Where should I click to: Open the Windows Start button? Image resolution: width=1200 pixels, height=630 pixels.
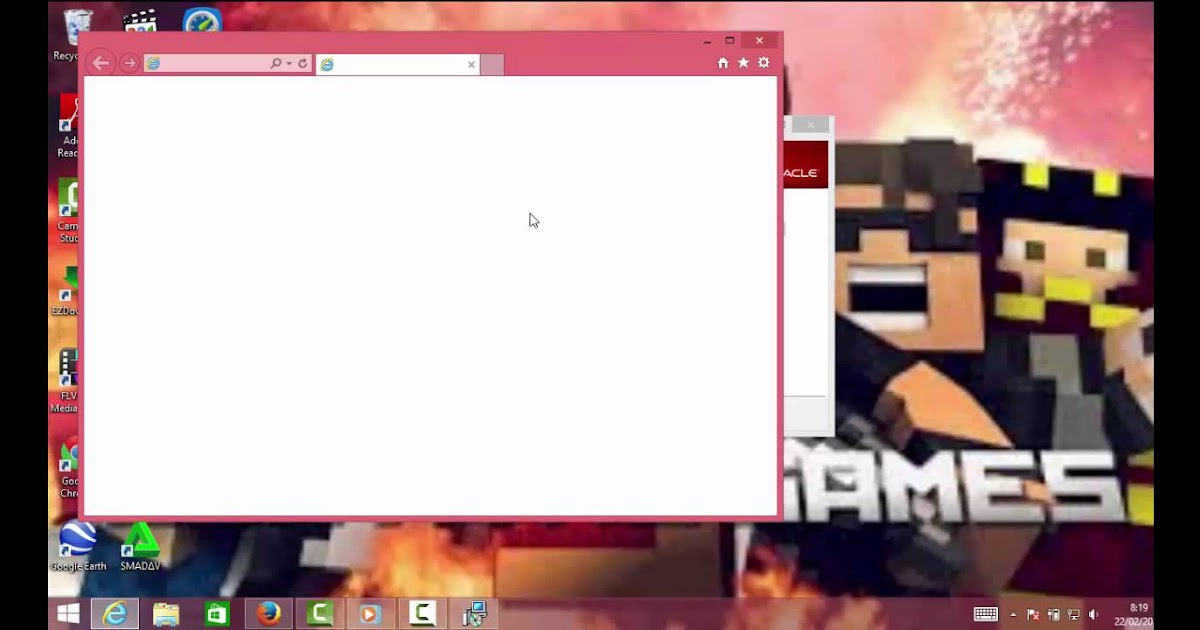coord(68,614)
